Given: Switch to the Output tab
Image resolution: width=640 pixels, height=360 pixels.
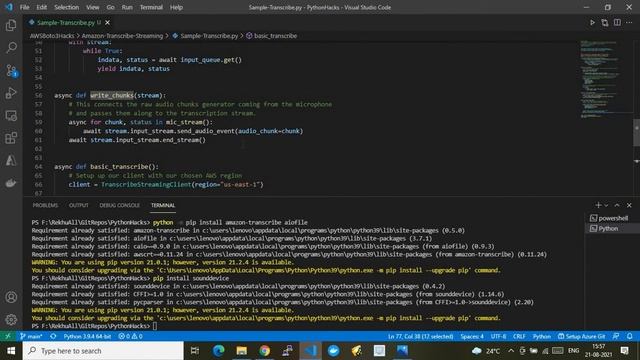Looking at the screenshot, I should click(79, 205).
